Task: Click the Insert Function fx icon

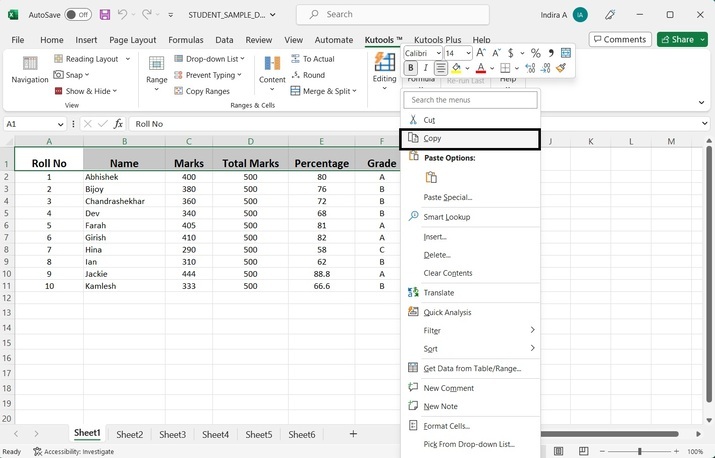Action: tap(118, 124)
